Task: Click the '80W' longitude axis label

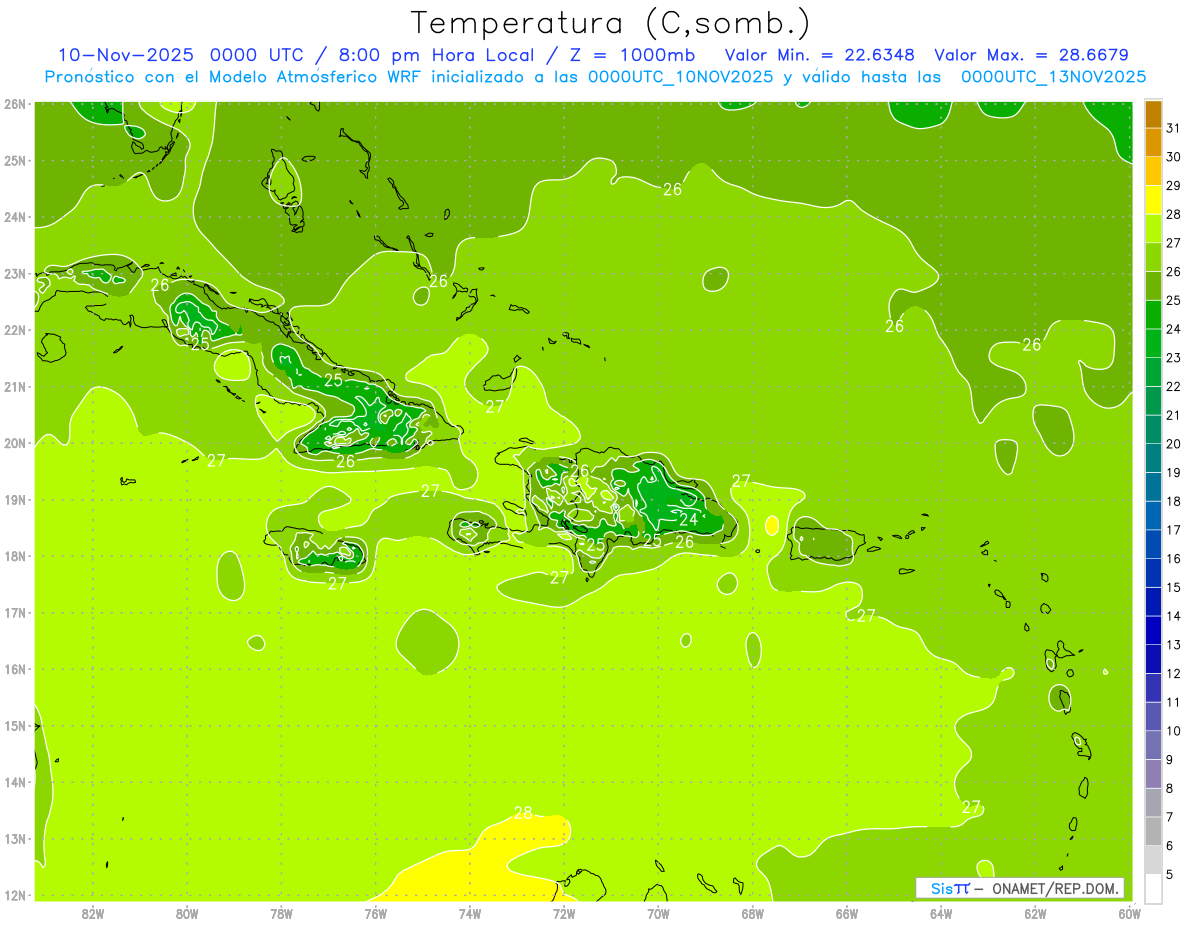Action: tap(187, 913)
